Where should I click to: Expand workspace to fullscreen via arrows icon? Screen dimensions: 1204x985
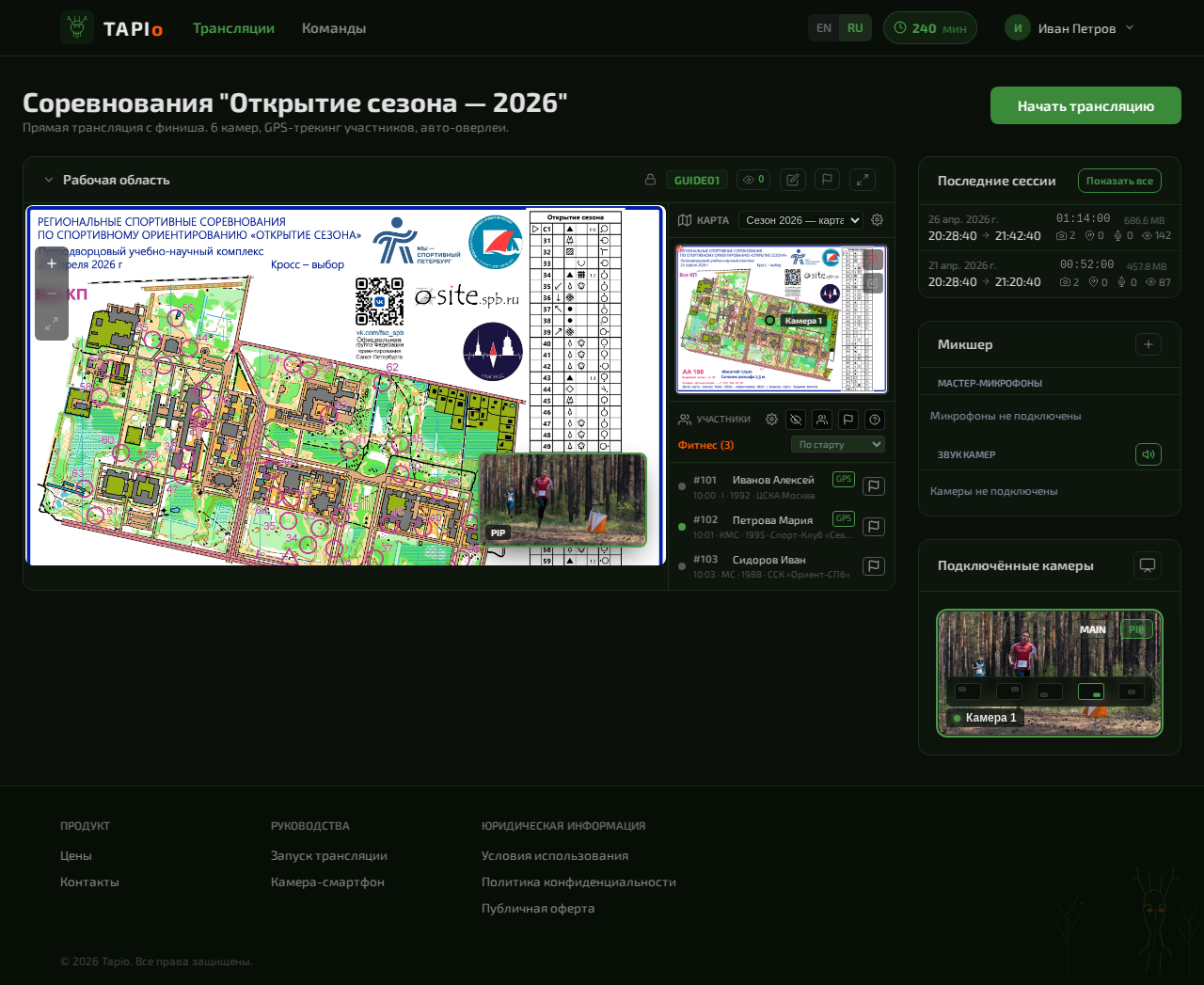click(x=863, y=180)
